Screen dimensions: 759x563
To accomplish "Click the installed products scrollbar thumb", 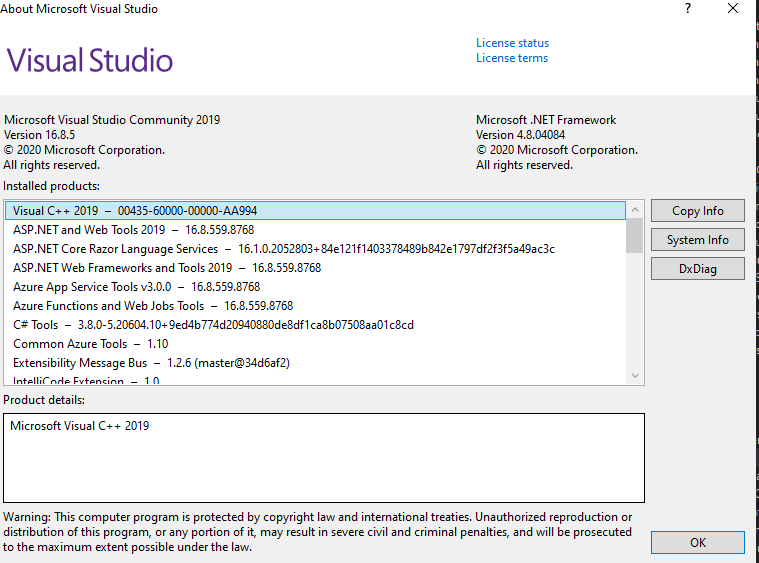I will tap(634, 235).
